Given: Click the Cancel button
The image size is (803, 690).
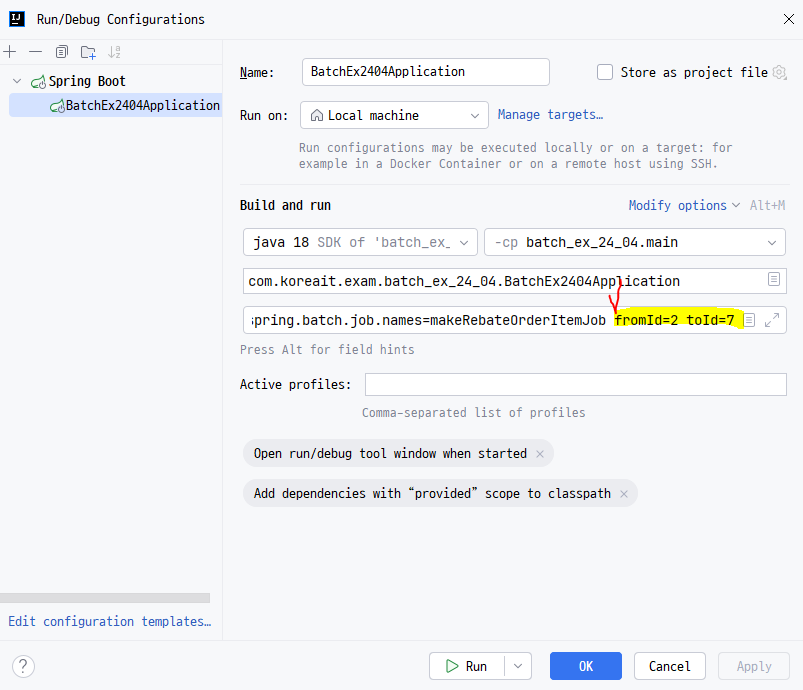Looking at the screenshot, I should (x=669, y=666).
